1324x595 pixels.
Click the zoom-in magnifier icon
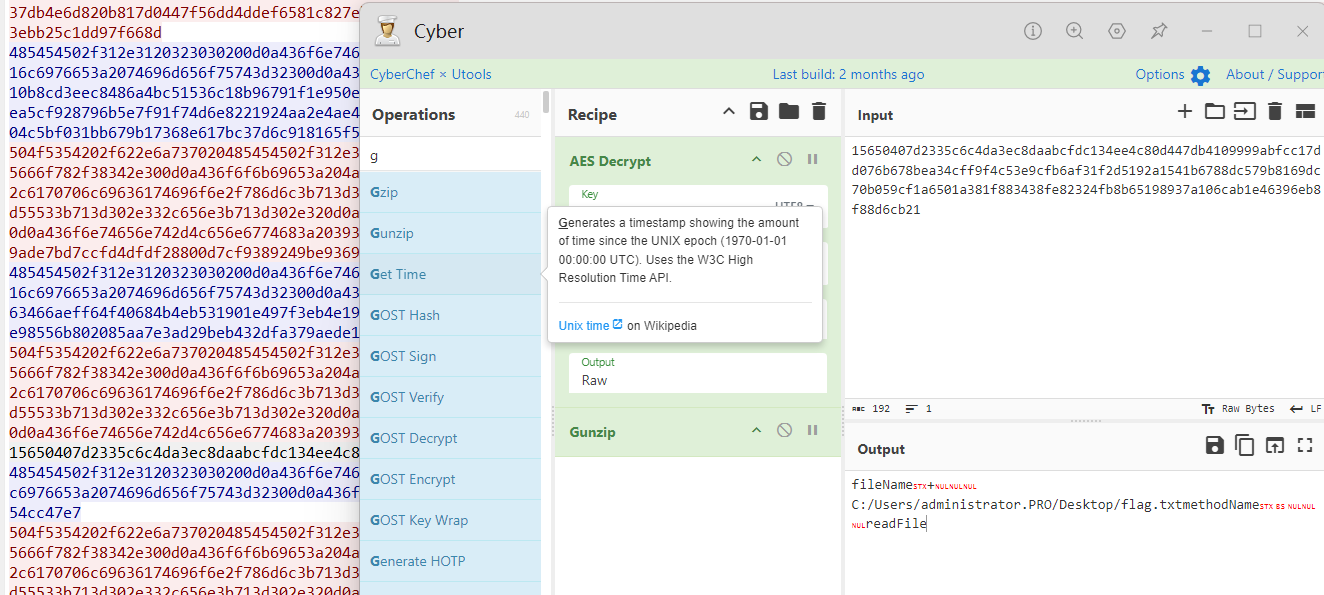[1075, 31]
